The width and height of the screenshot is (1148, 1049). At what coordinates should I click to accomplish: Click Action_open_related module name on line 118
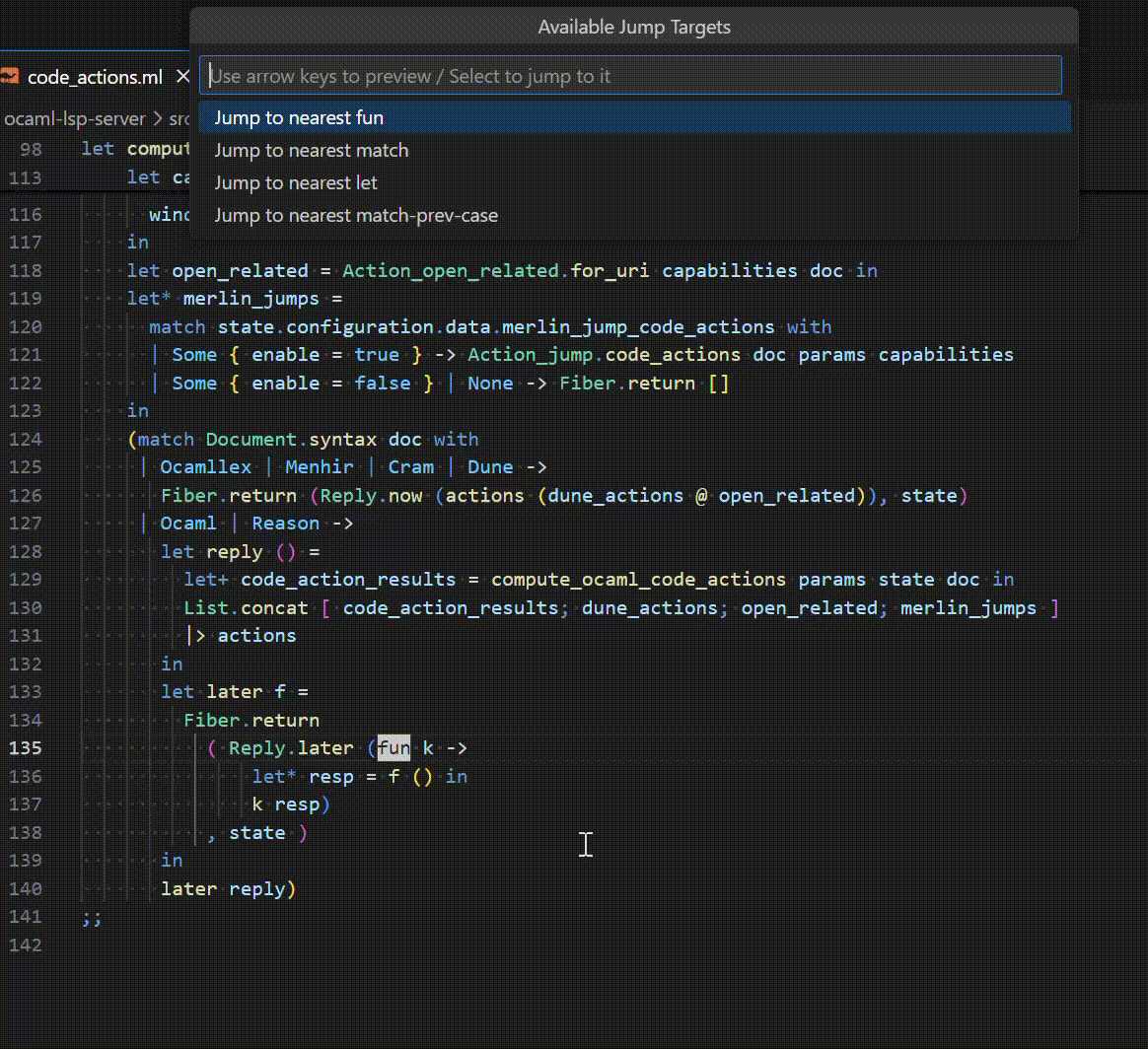coord(453,270)
